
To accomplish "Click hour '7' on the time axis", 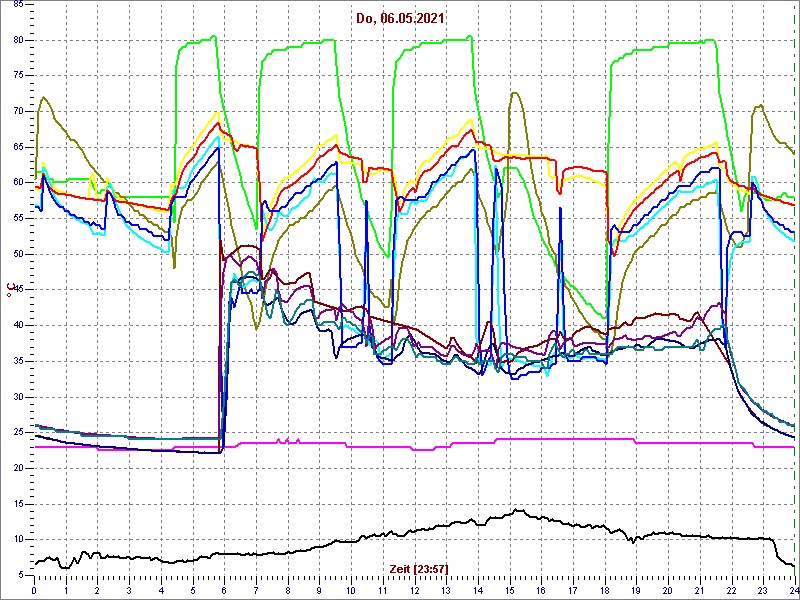I will [256, 591].
